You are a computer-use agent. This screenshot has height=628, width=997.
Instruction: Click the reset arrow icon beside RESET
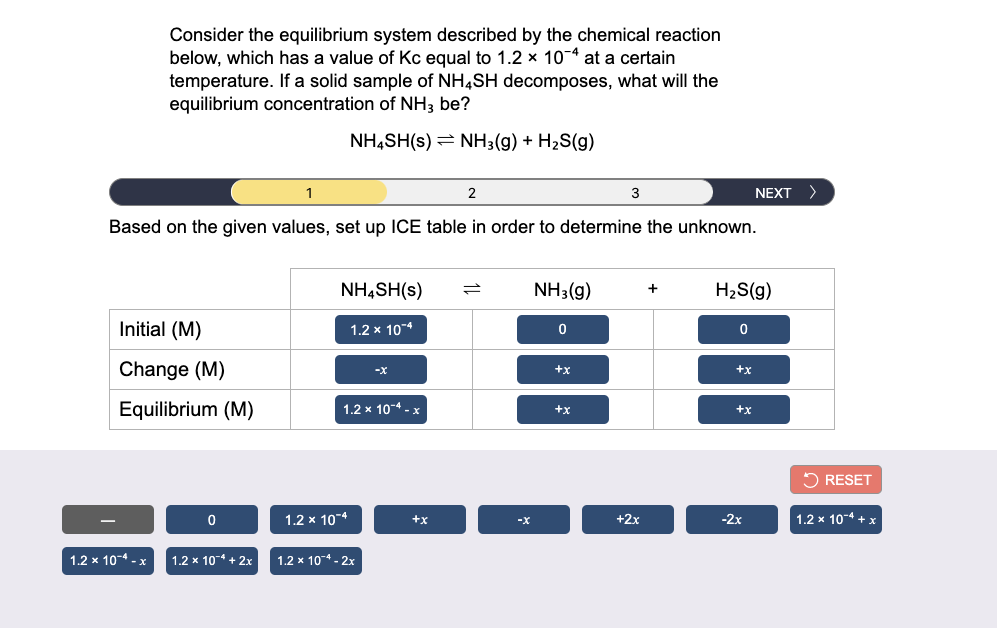tap(812, 480)
